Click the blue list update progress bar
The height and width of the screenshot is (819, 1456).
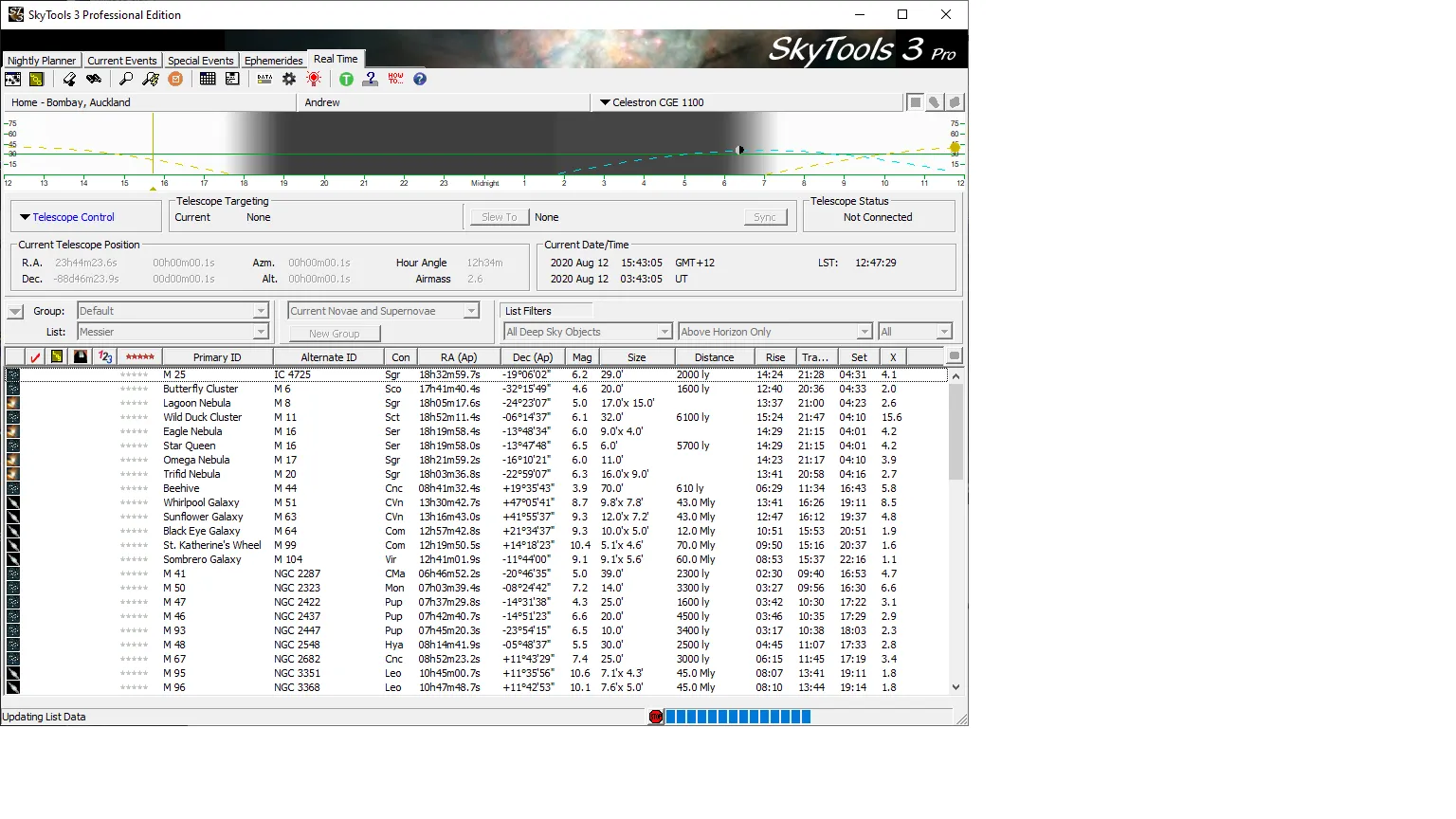[x=738, y=717]
